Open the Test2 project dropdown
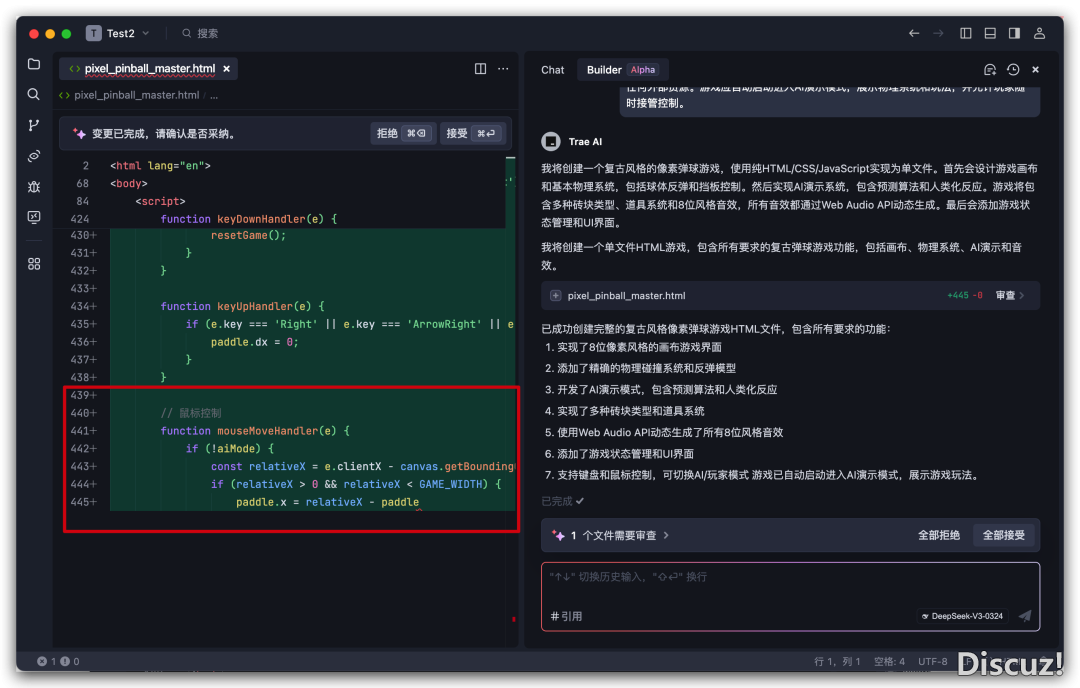The image size is (1080, 688). pyautogui.click(x=118, y=33)
